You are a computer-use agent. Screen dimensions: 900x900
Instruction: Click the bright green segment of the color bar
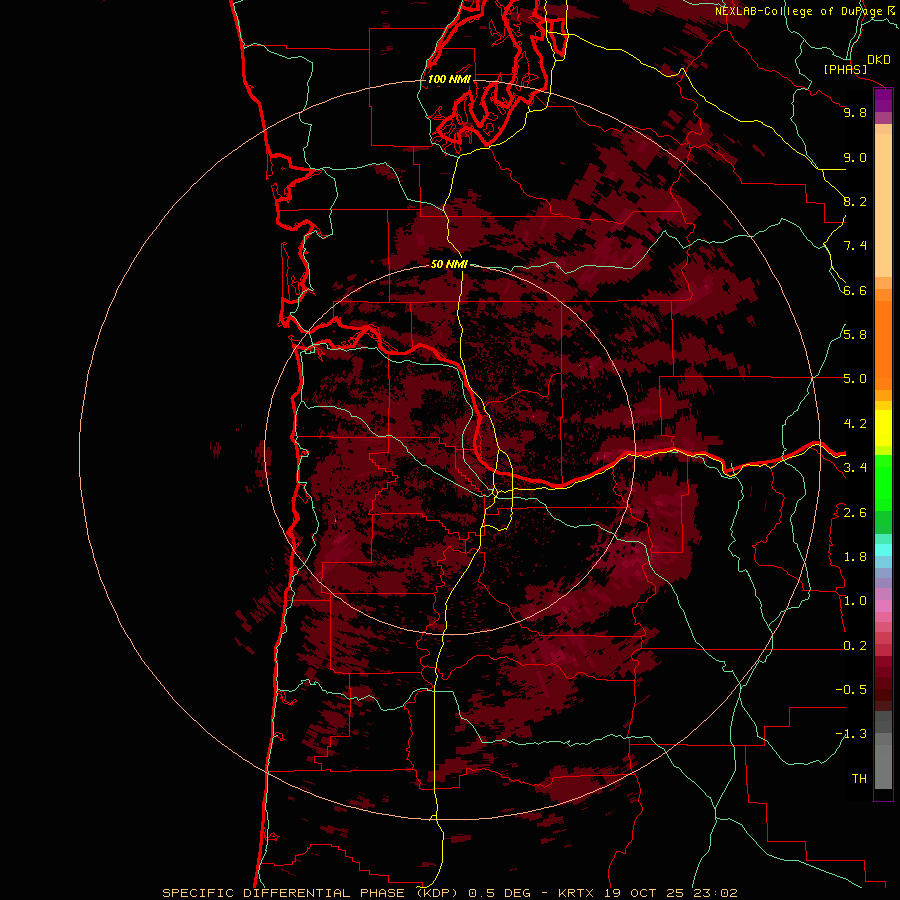(883, 483)
